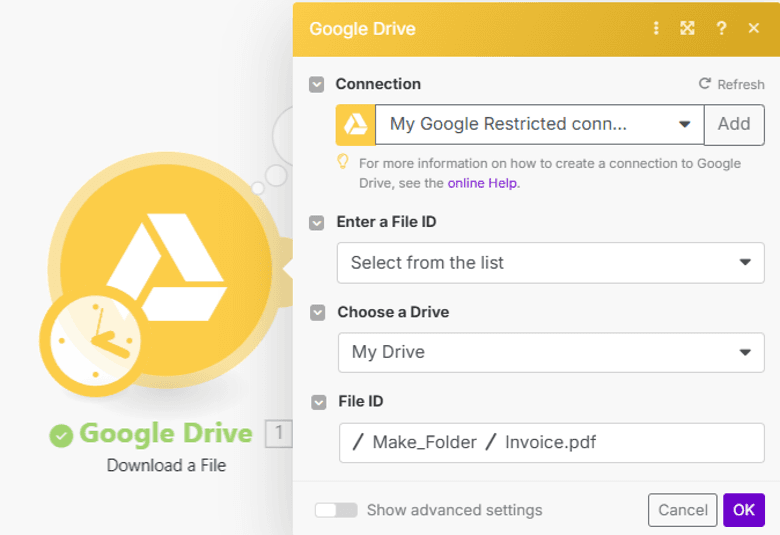Click the Google Drive logo beside connection field
Screen dimensions: 780x535
[x=355, y=124]
